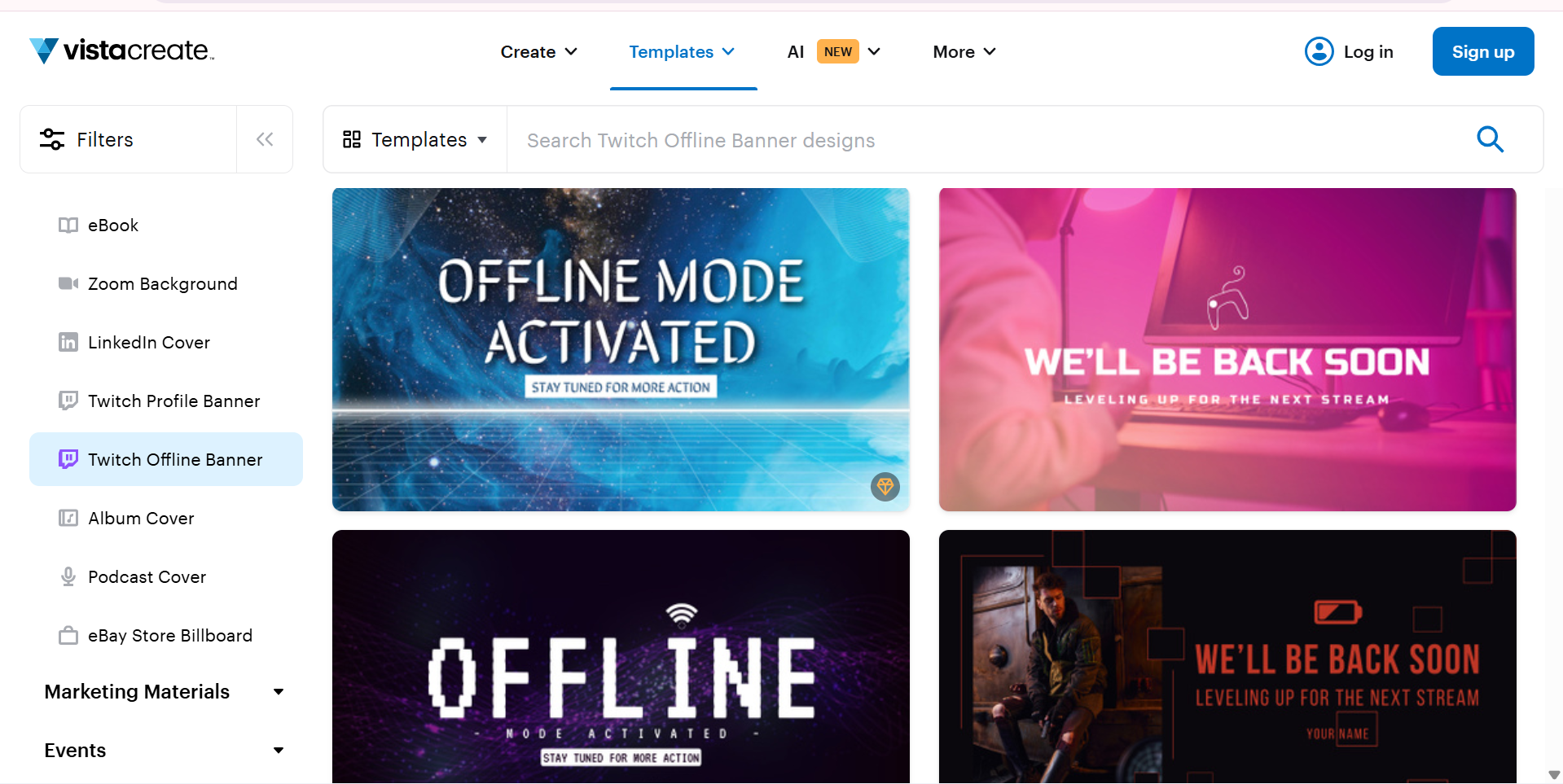Viewport: 1563px width, 784px height.
Task: Open the account profile icon
Action: tap(1318, 50)
